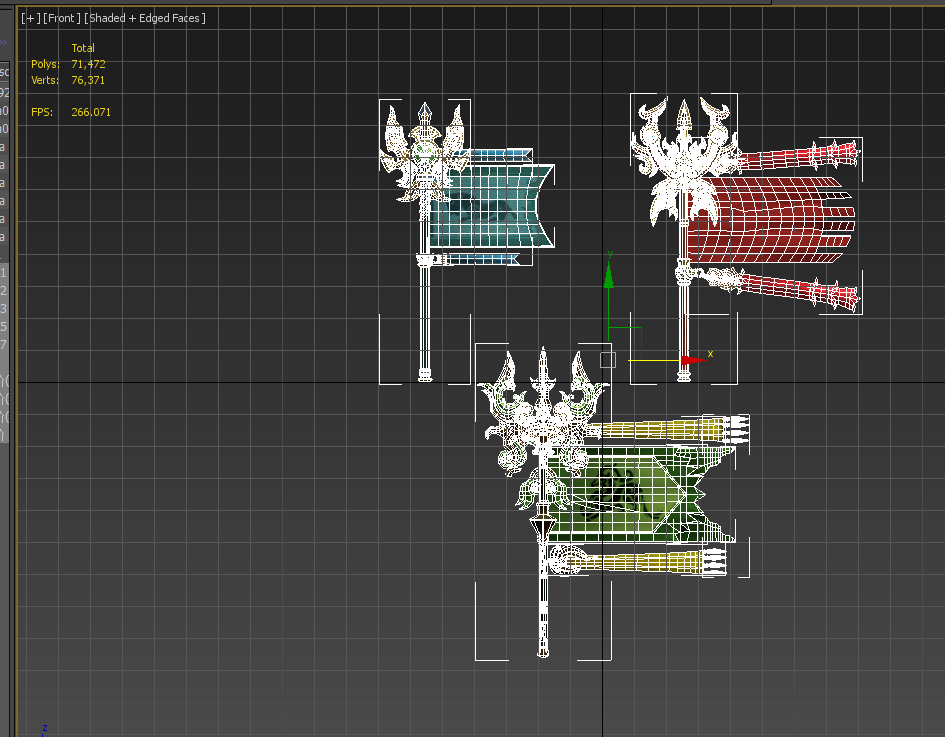Expand the collapsed left panel via the >> arrows

tap(3, 43)
